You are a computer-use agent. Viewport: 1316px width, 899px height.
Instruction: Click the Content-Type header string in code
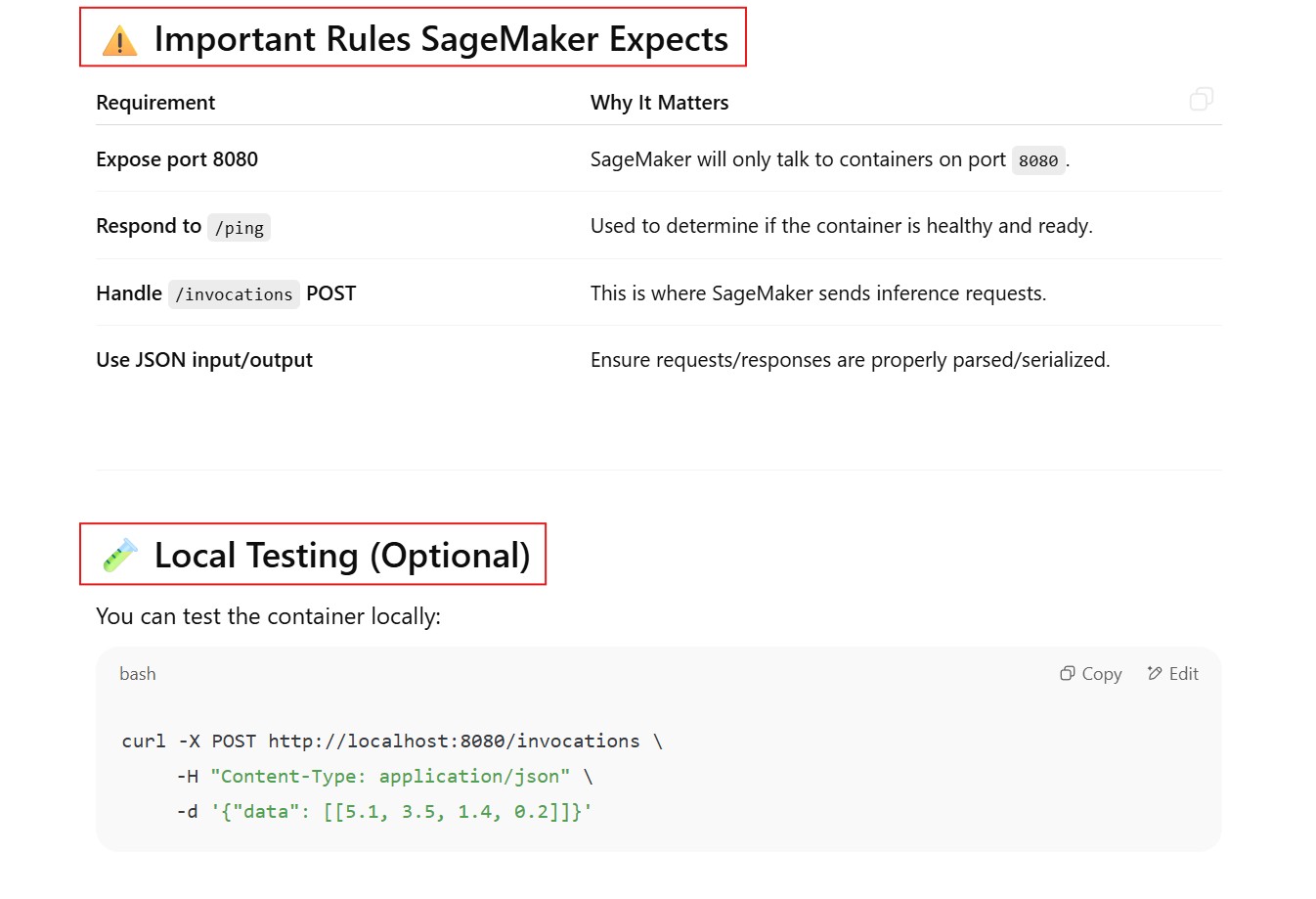(x=389, y=777)
